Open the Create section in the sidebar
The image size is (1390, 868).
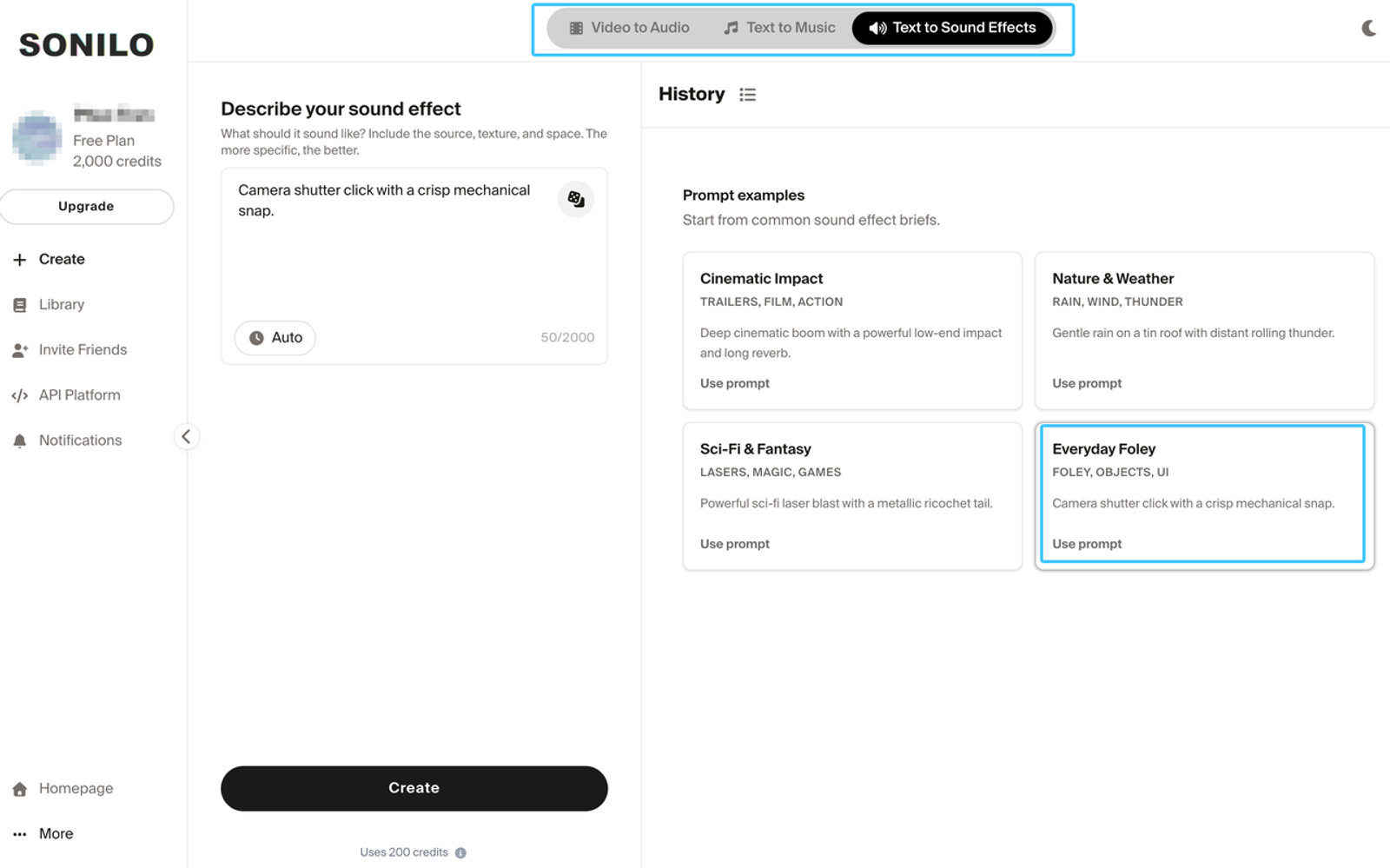click(x=62, y=260)
